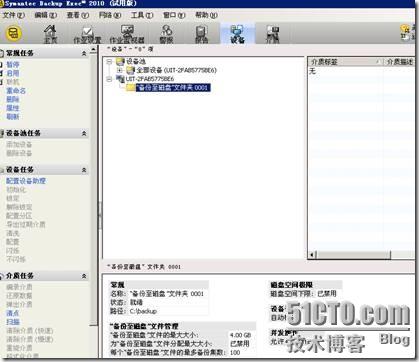This screenshot has height=362, width=419.
Task: Collapse the 设备池 tree node
Action: [x=109, y=62]
